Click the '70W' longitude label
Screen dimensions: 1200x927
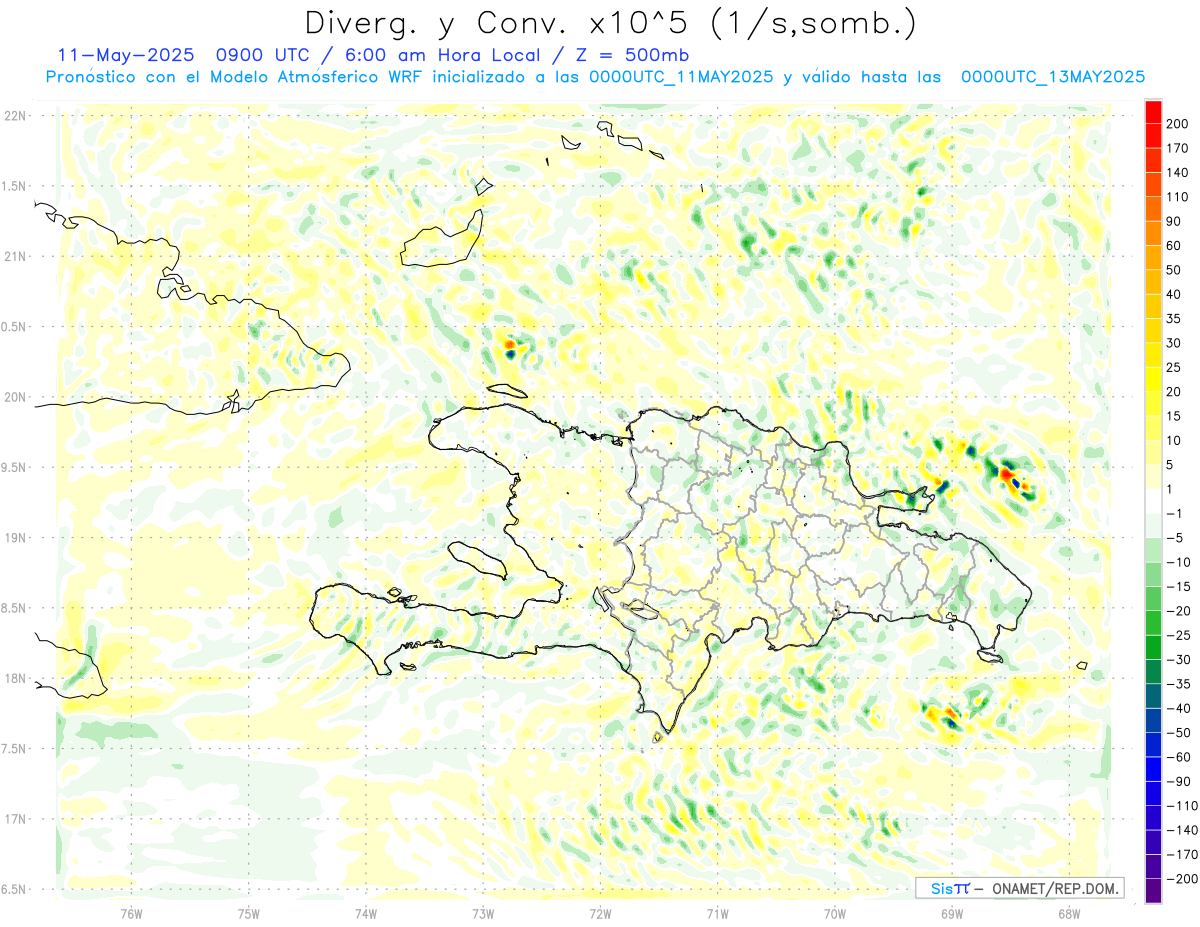[834, 913]
